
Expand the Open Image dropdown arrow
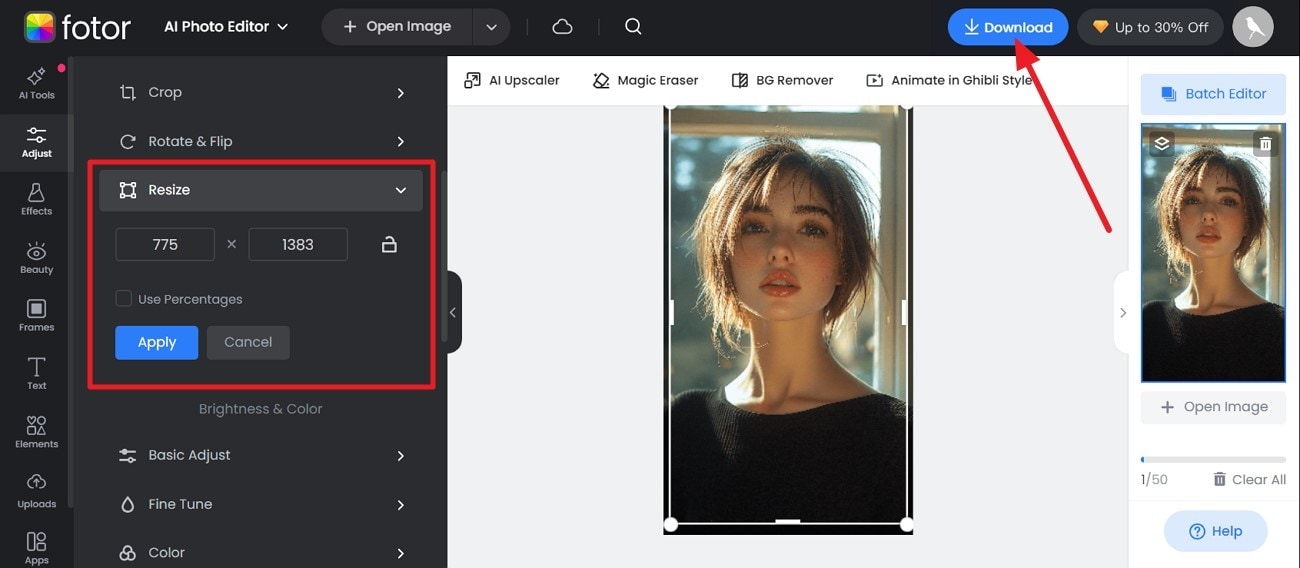(x=491, y=27)
